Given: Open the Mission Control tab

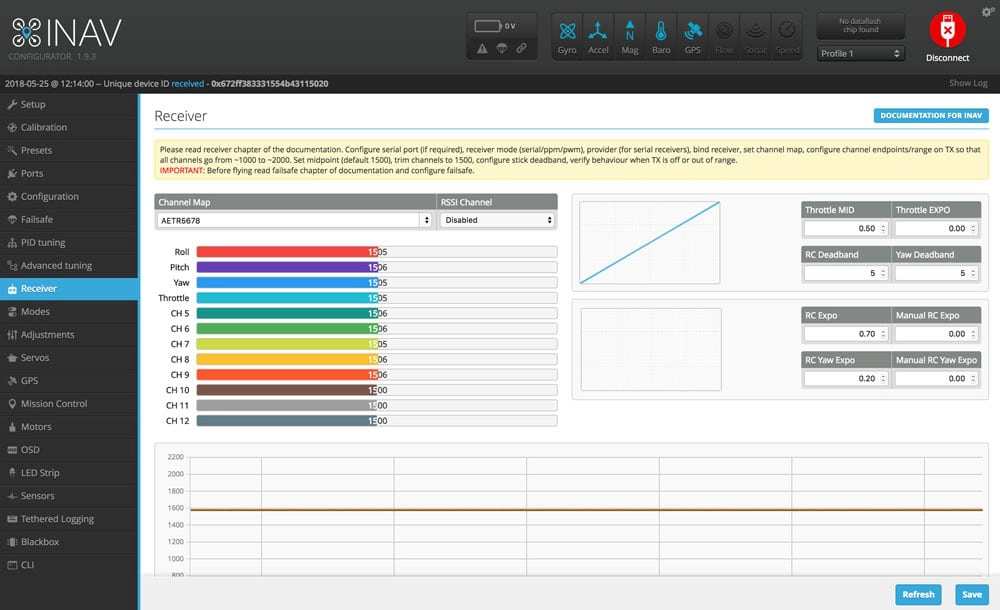Looking at the screenshot, I should [x=69, y=403].
